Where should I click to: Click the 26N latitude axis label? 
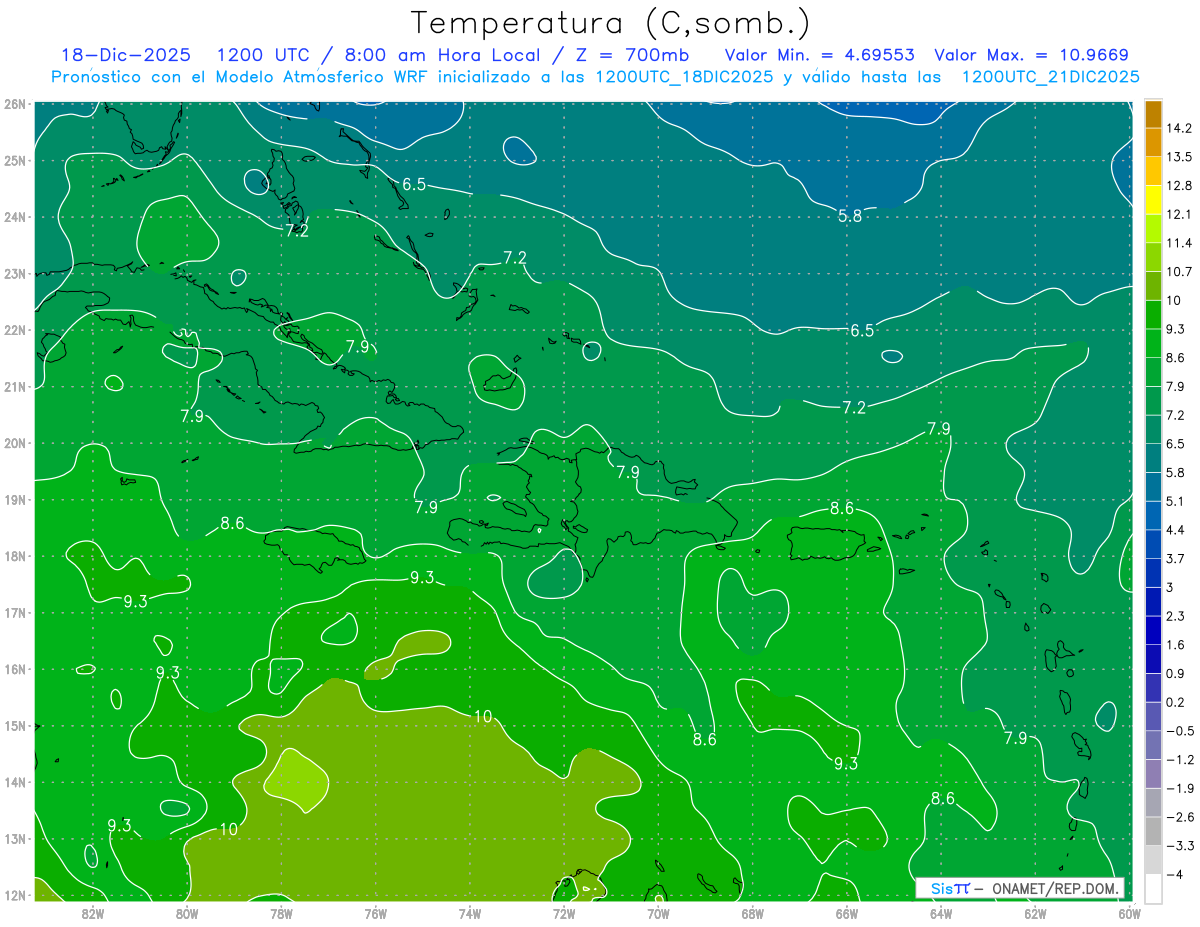(x=14, y=103)
